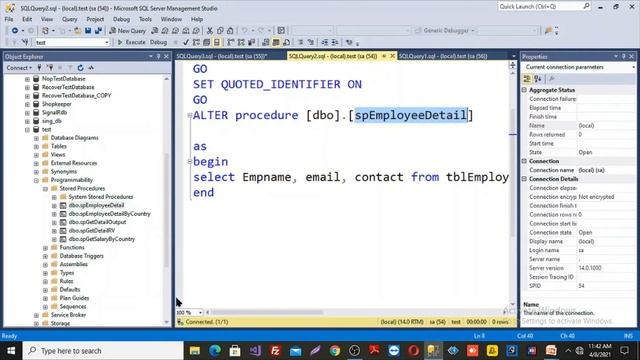Click the Open File folder icon
The image size is (640, 360).
click(77, 31)
